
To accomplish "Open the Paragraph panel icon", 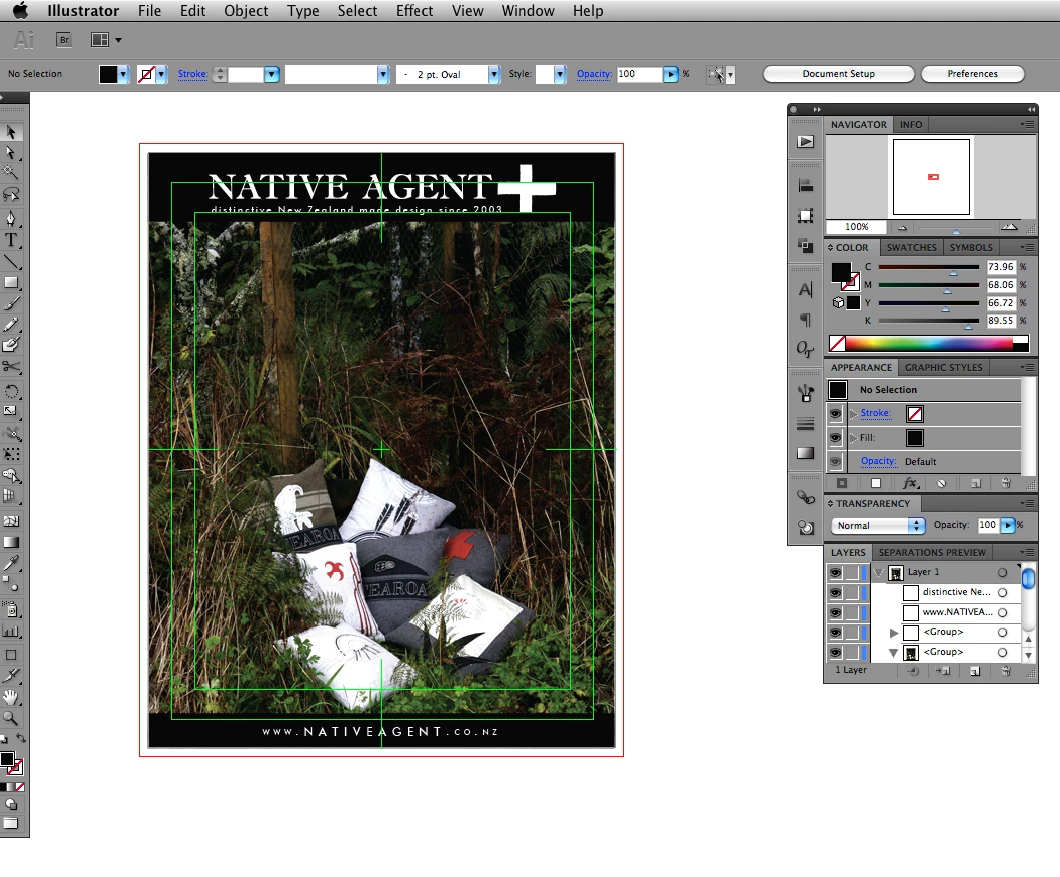I will (805, 319).
